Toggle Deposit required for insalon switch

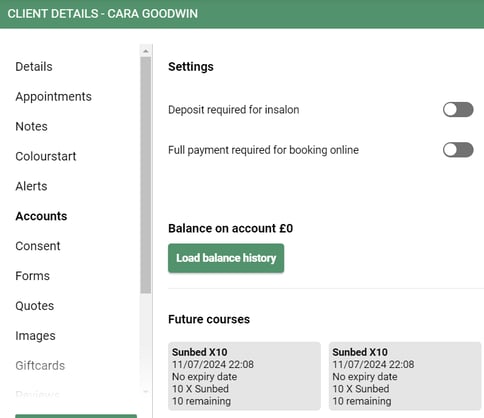pyautogui.click(x=458, y=110)
